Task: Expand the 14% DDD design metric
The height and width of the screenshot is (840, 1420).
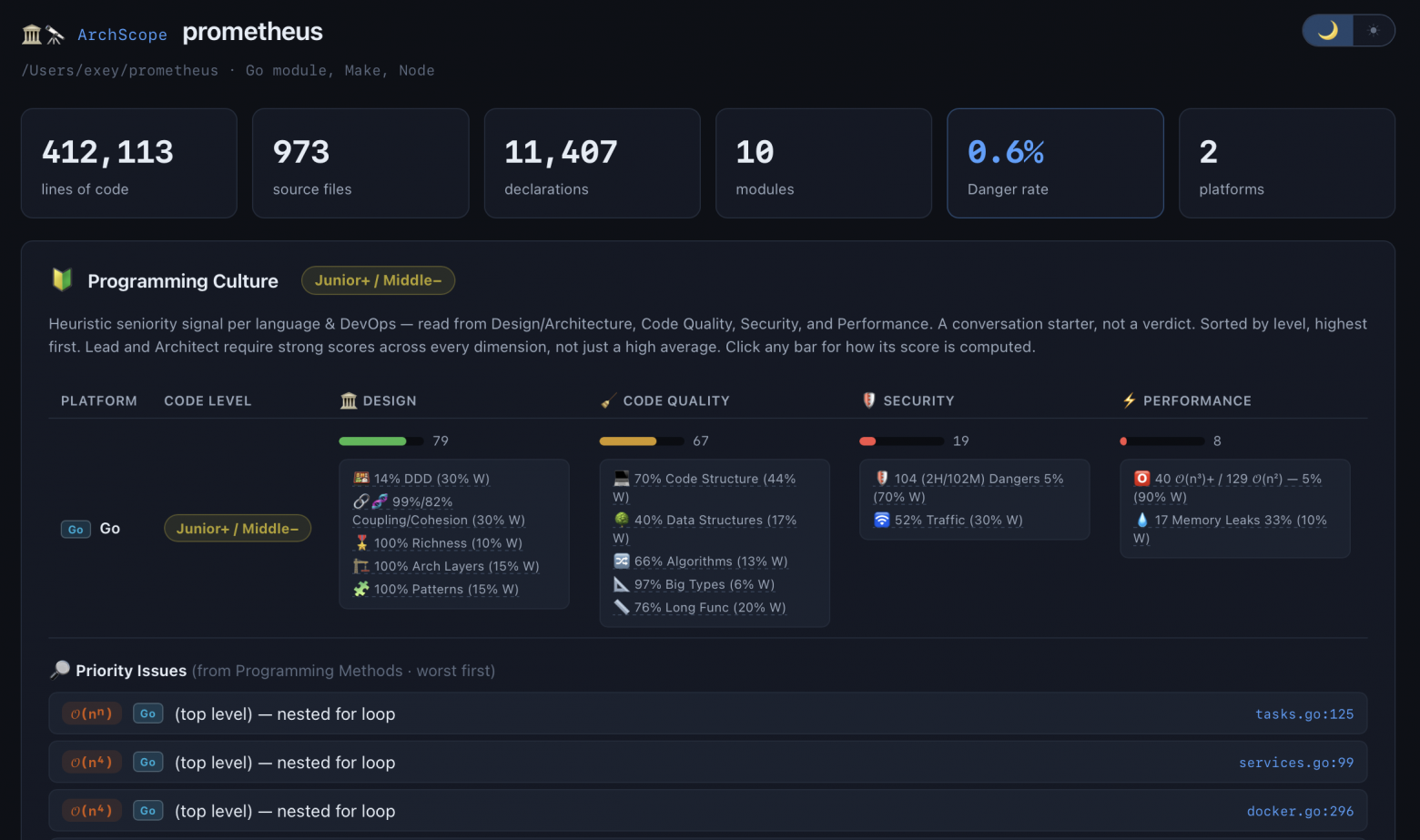Action: (x=421, y=479)
